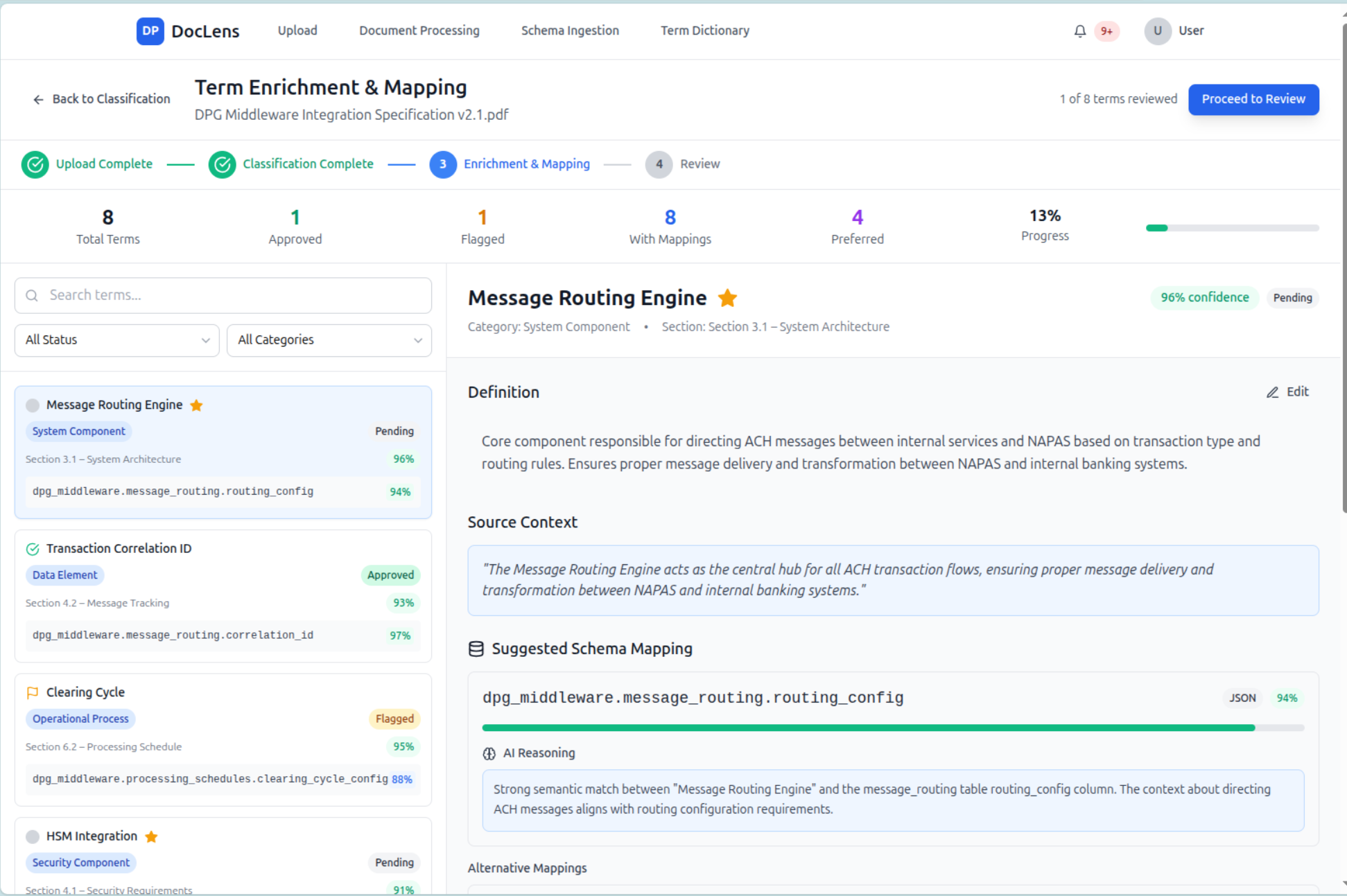Click the user avatar icon
Image resolution: width=1347 pixels, height=896 pixels.
click(x=1157, y=31)
